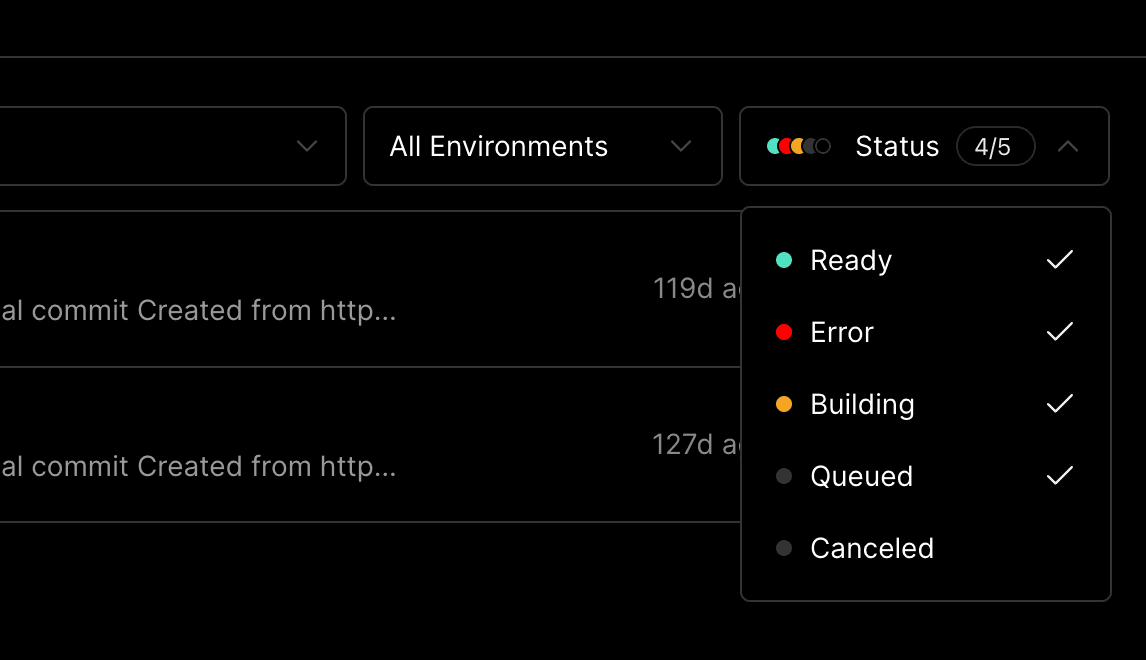This screenshot has width=1146, height=660.
Task: Click the gray Canceled status dot icon
Action: coord(784,548)
